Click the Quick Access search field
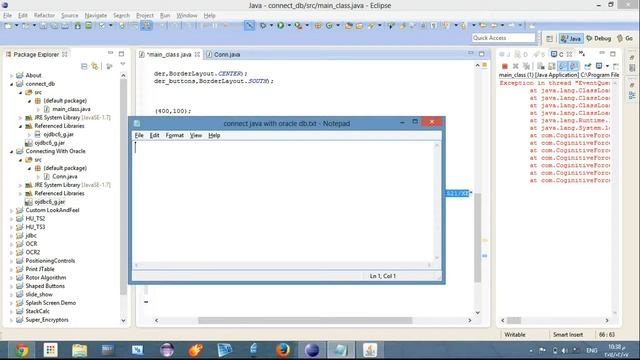This screenshot has height=360, width=640. tap(503, 38)
